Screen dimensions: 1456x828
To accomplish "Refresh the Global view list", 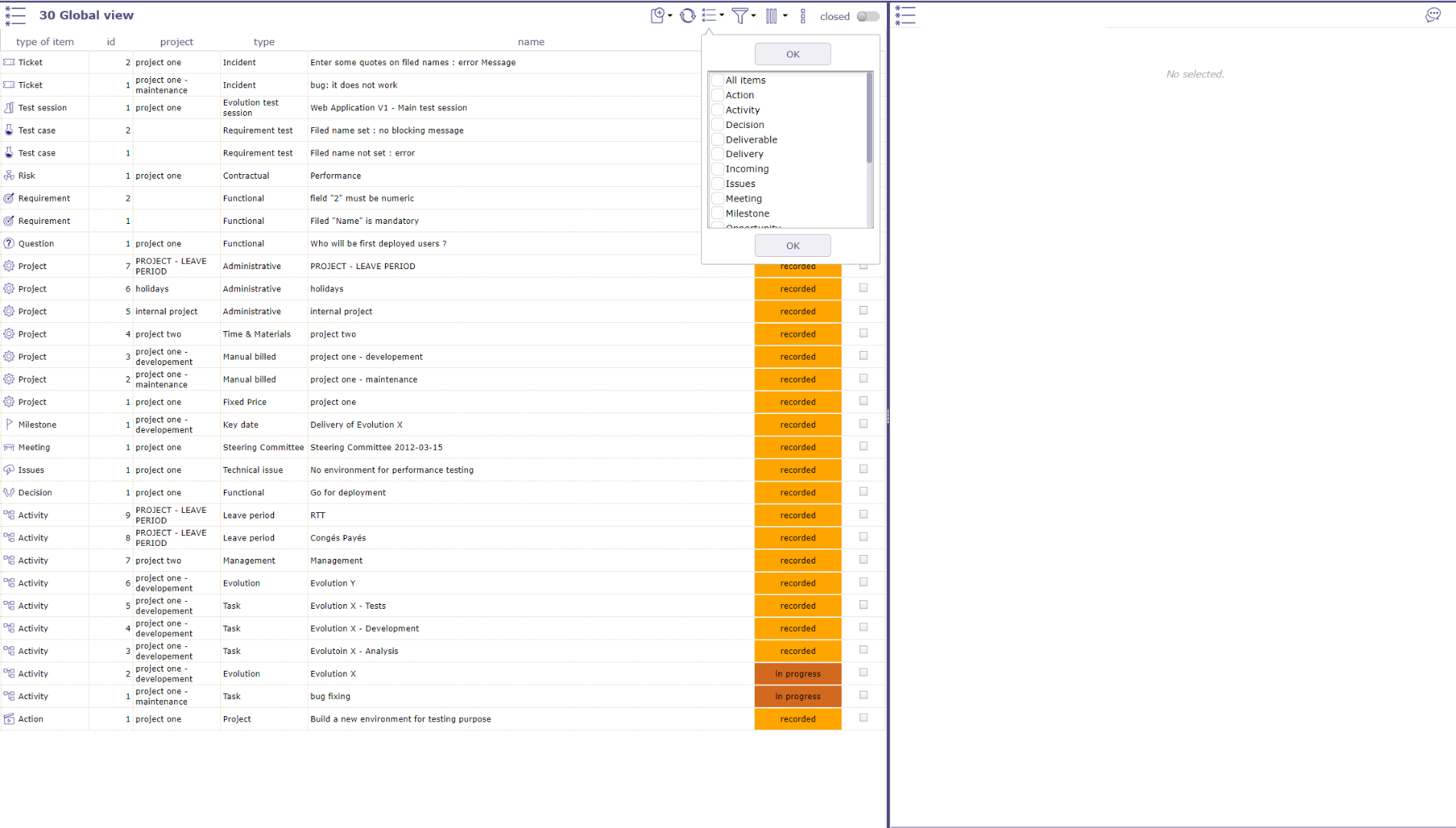I will tap(687, 16).
